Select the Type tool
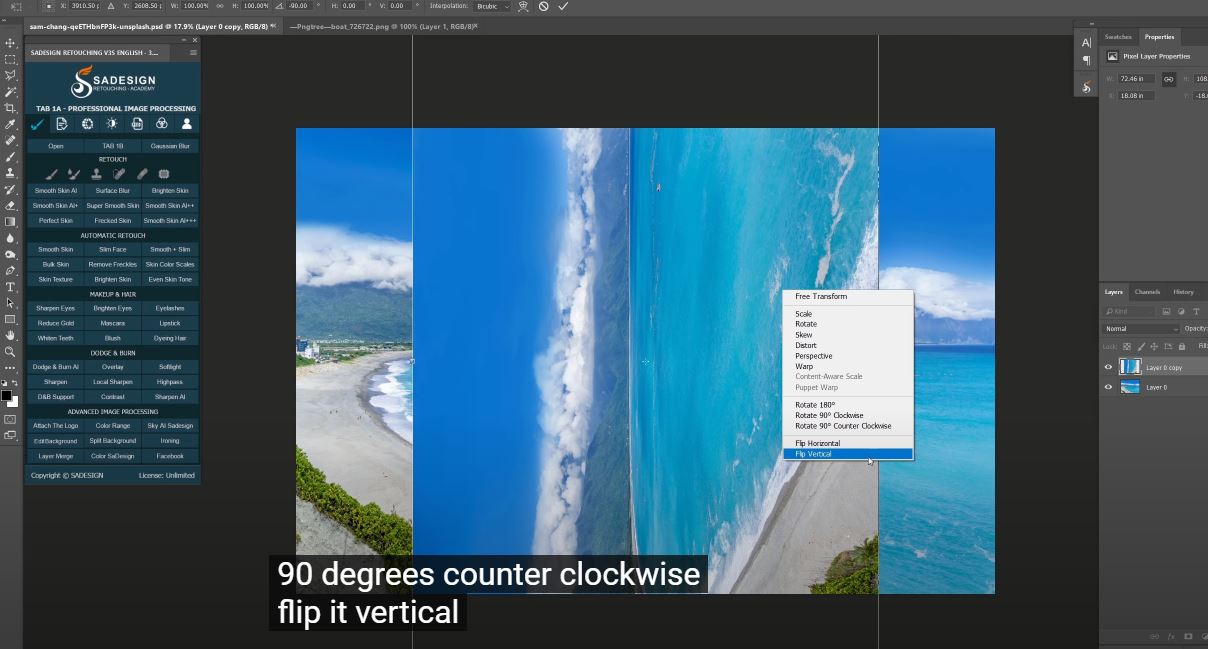The image size is (1208, 649). 11,287
